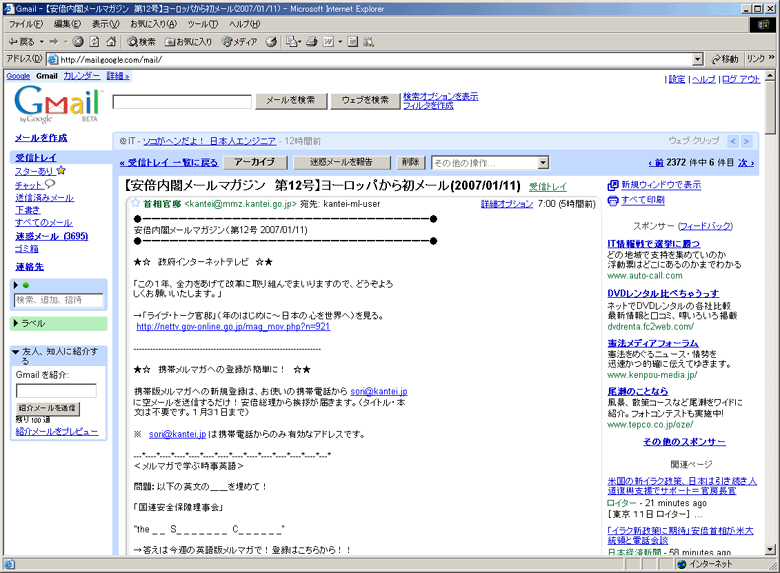The image size is (780, 573).
Task: Go to next message via 次 link
Action: (x=745, y=163)
